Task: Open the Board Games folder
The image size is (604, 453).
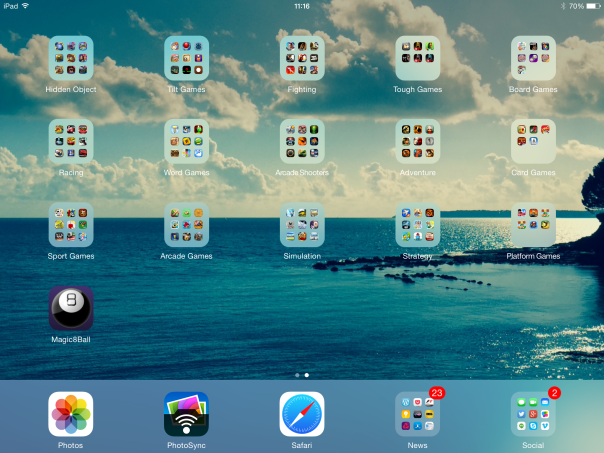Action: pyautogui.click(x=533, y=58)
